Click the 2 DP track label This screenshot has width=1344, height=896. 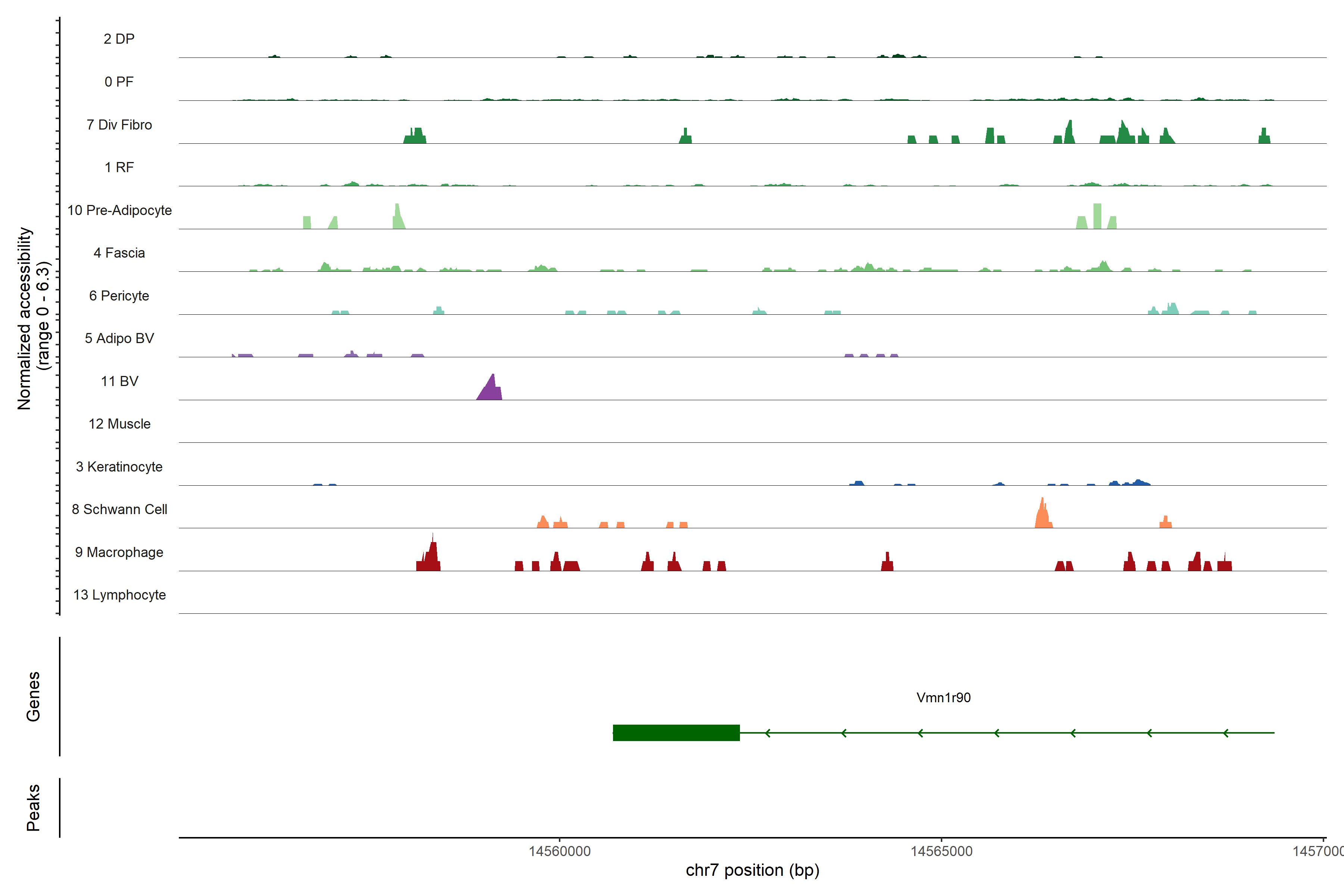point(119,39)
